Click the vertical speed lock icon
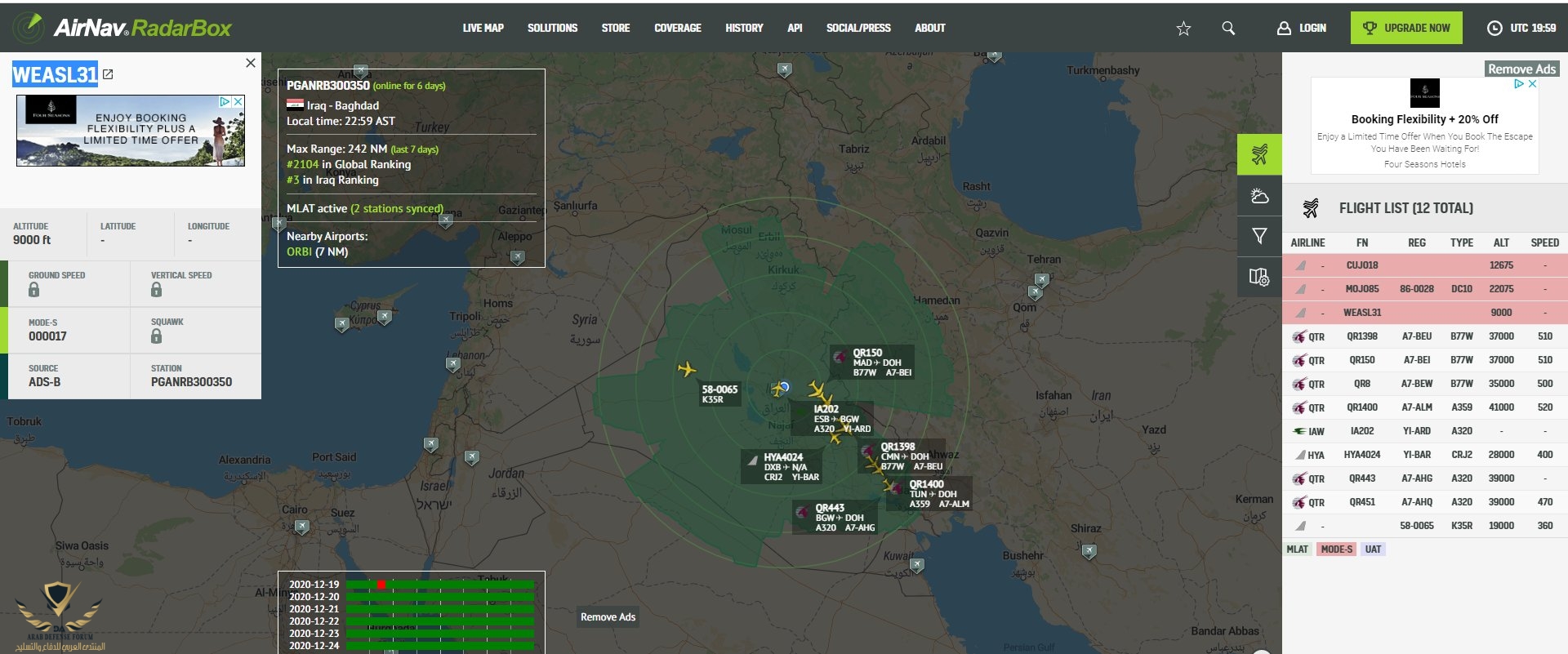The width and height of the screenshot is (1568, 654). coord(156,290)
